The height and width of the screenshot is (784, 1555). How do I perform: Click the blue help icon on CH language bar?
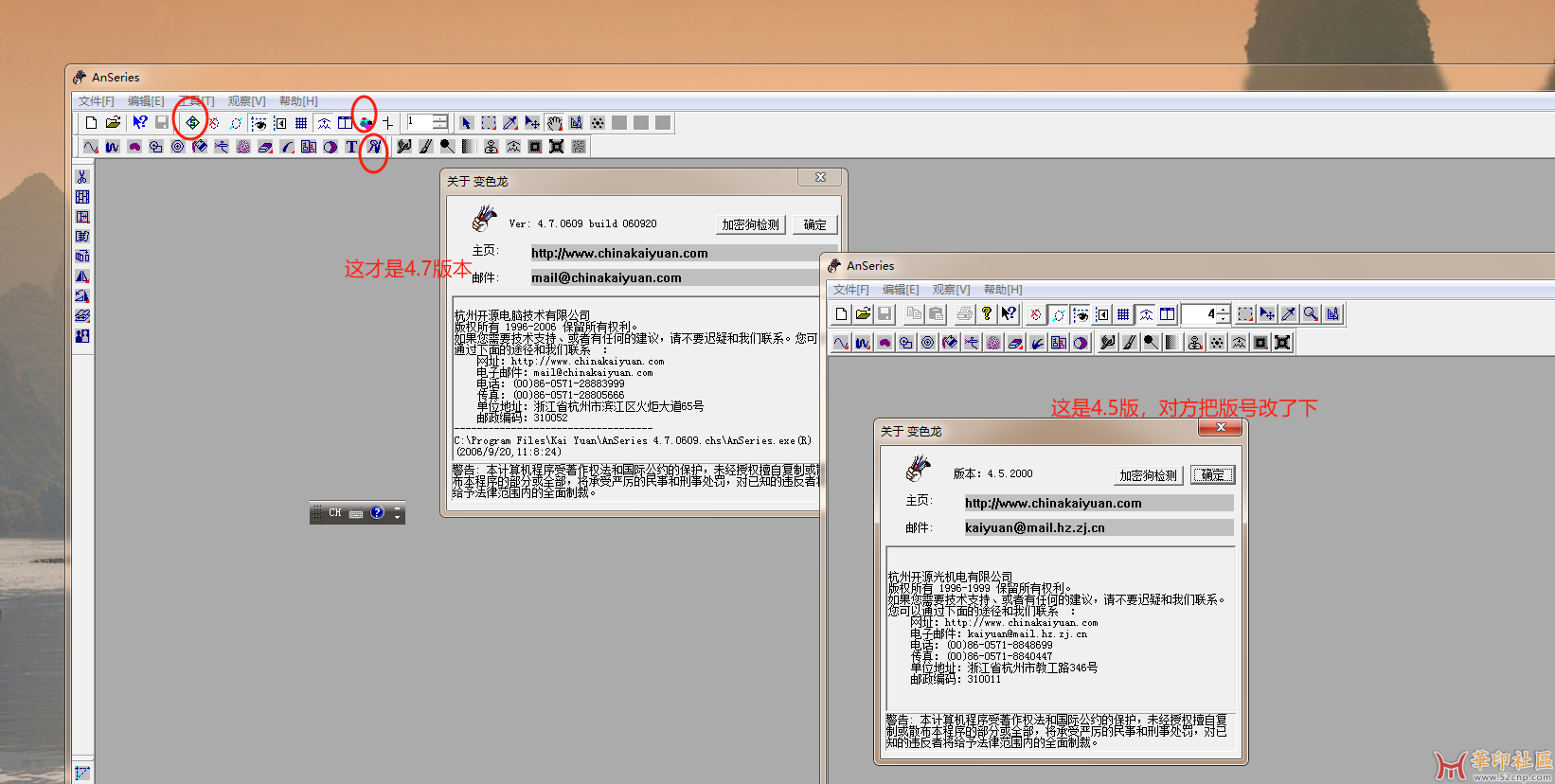tap(377, 512)
